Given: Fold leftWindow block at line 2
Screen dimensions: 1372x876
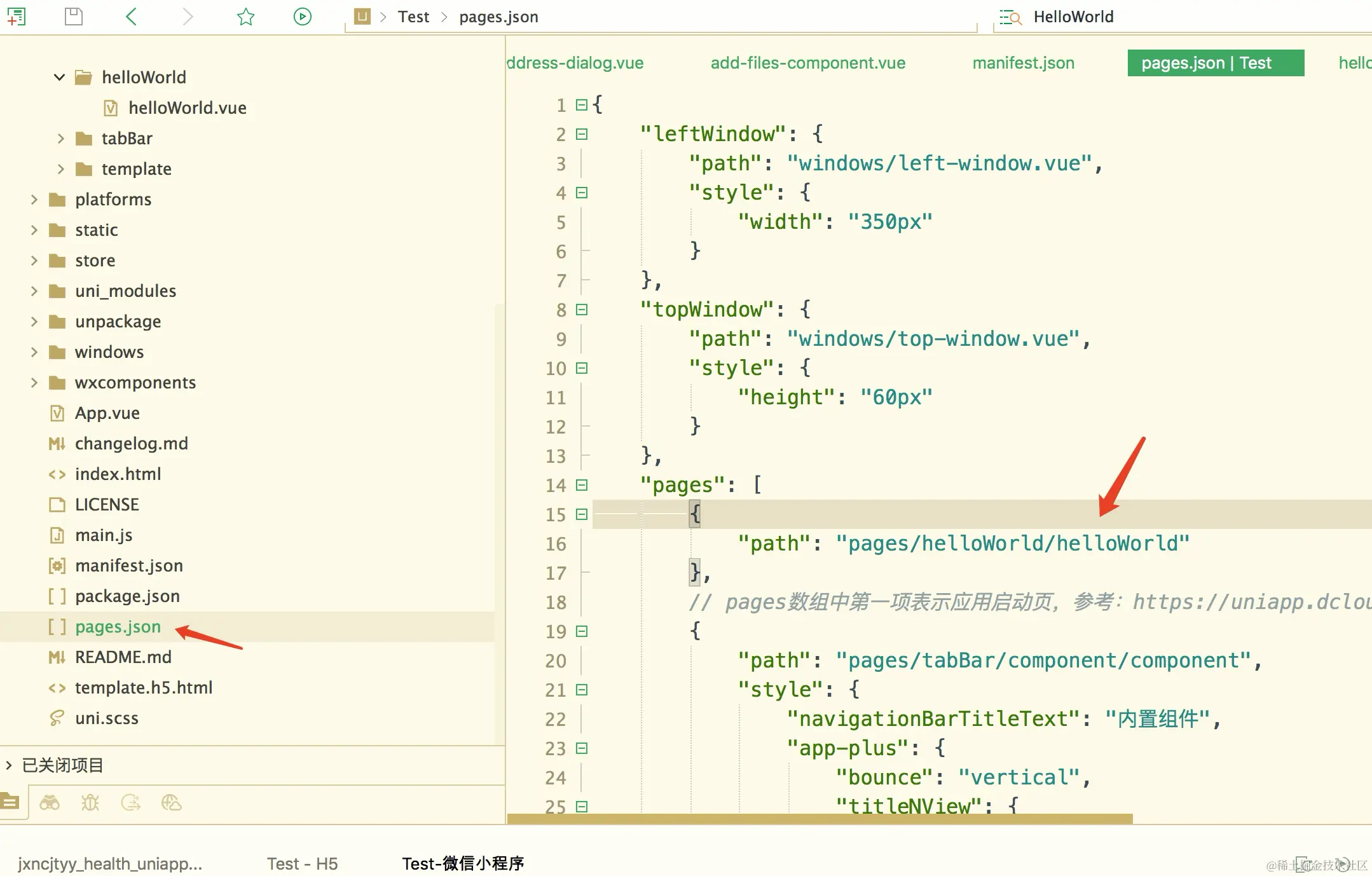Looking at the screenshot, I should coord(581,134).
